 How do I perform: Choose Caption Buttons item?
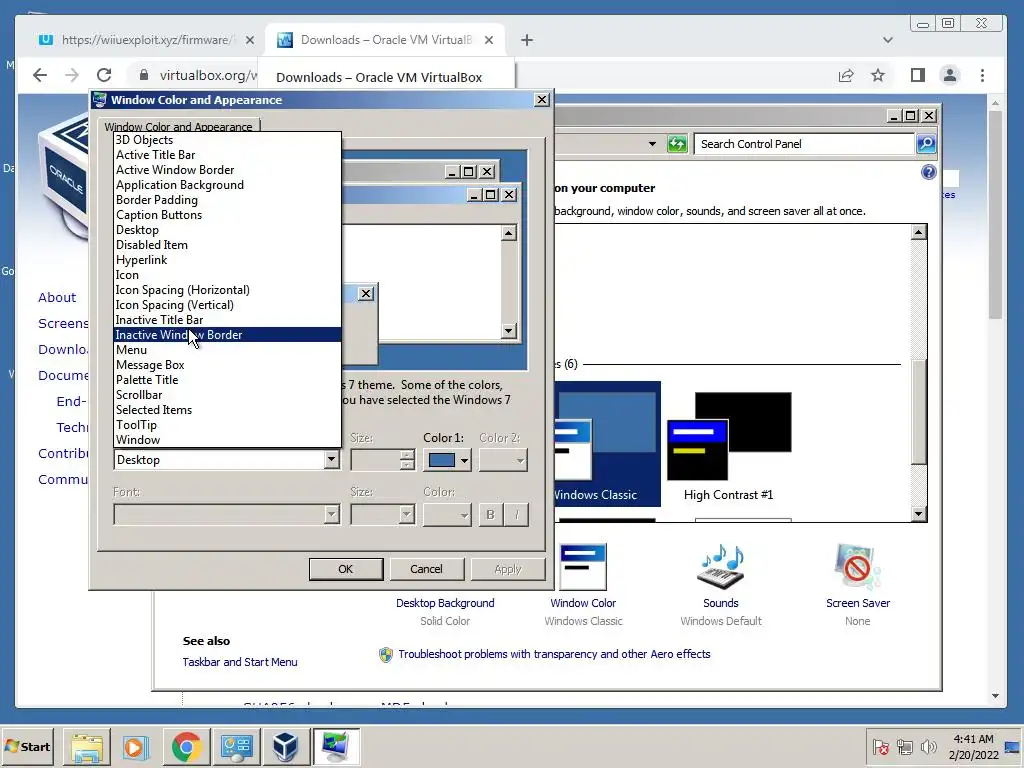click(x=227, y=215)
